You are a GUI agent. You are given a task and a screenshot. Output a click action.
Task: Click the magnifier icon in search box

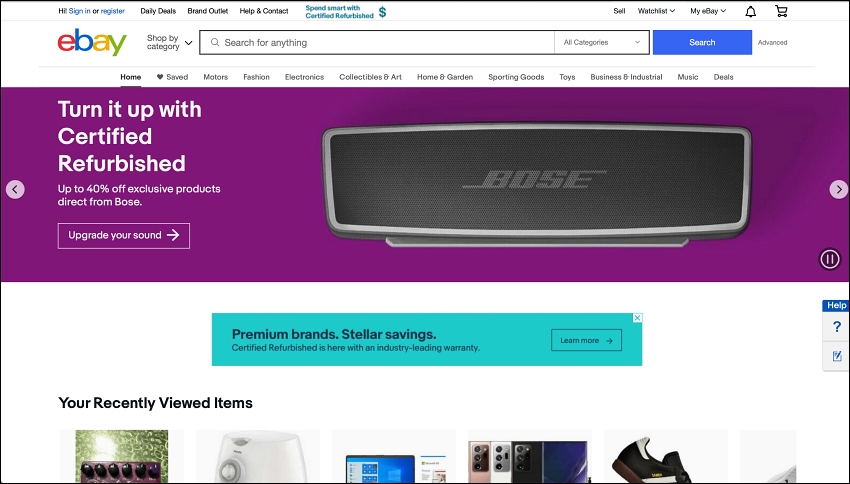tap(215, 42)
